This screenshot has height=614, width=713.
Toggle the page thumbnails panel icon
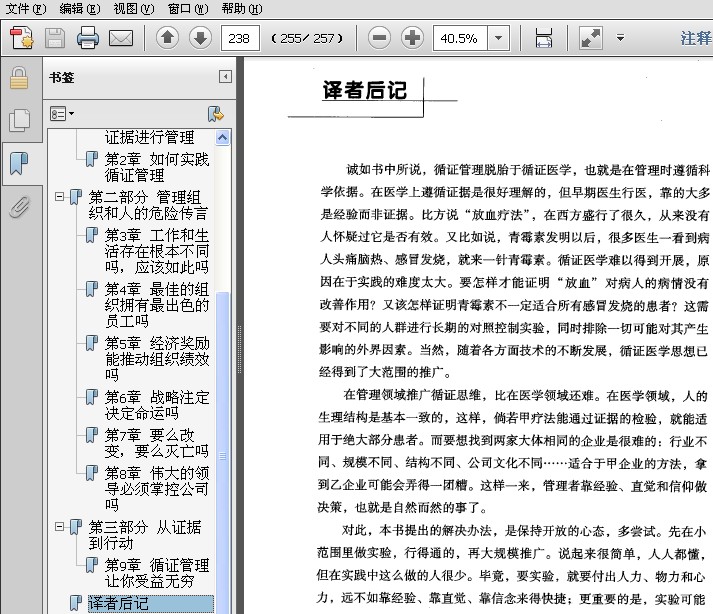19,121
